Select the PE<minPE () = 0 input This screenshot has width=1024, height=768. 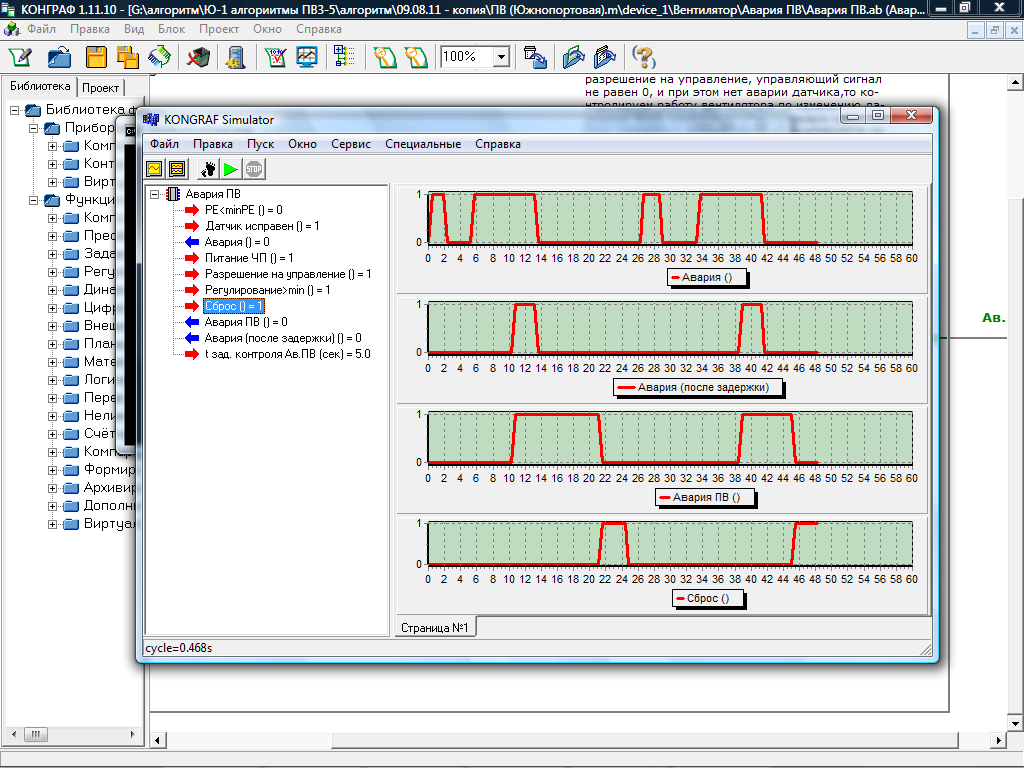click(x=244, y=210)
